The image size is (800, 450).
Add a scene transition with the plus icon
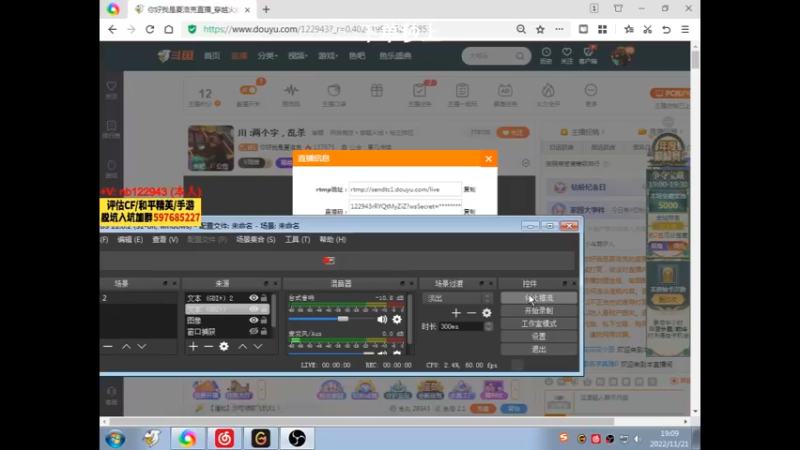456,313
